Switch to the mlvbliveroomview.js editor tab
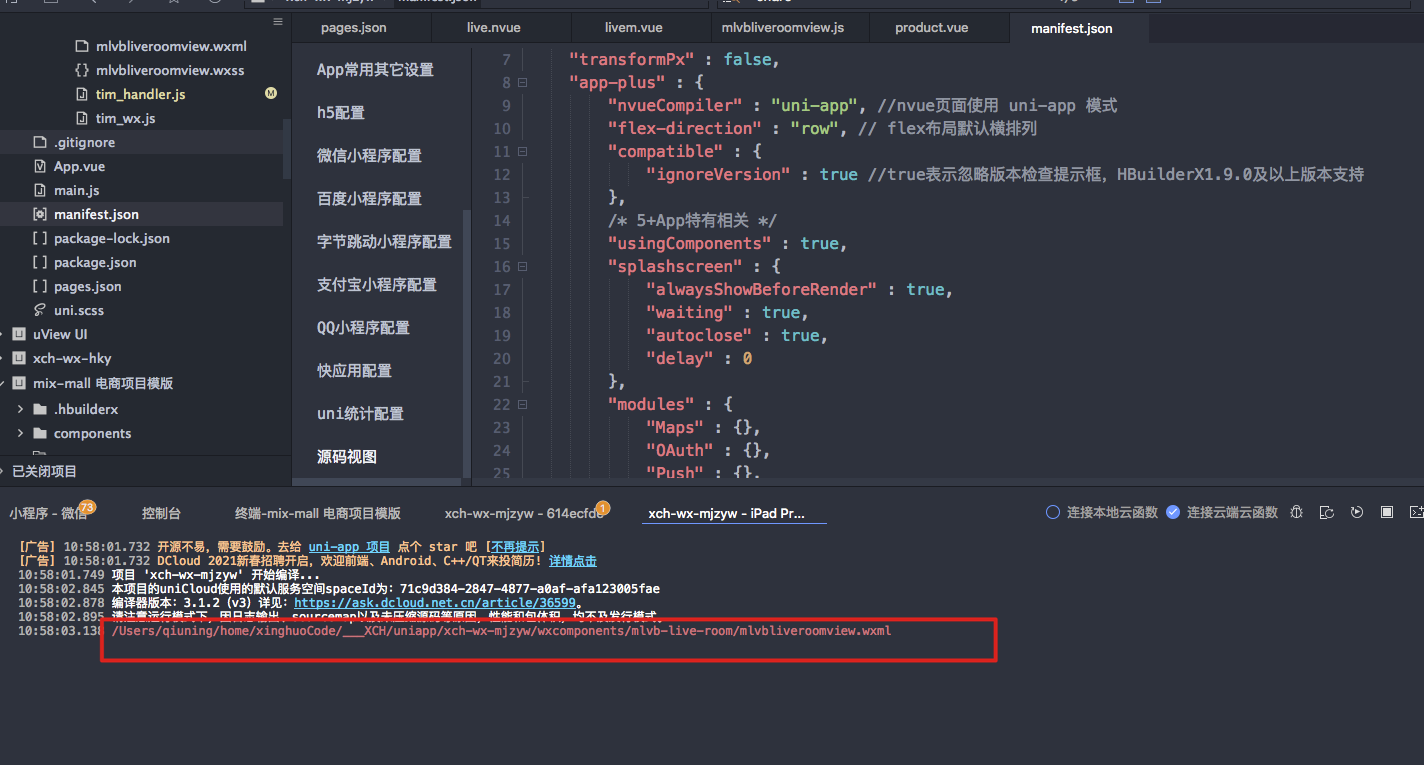The width and height of the screenshot is (1424, 765). 783,28
